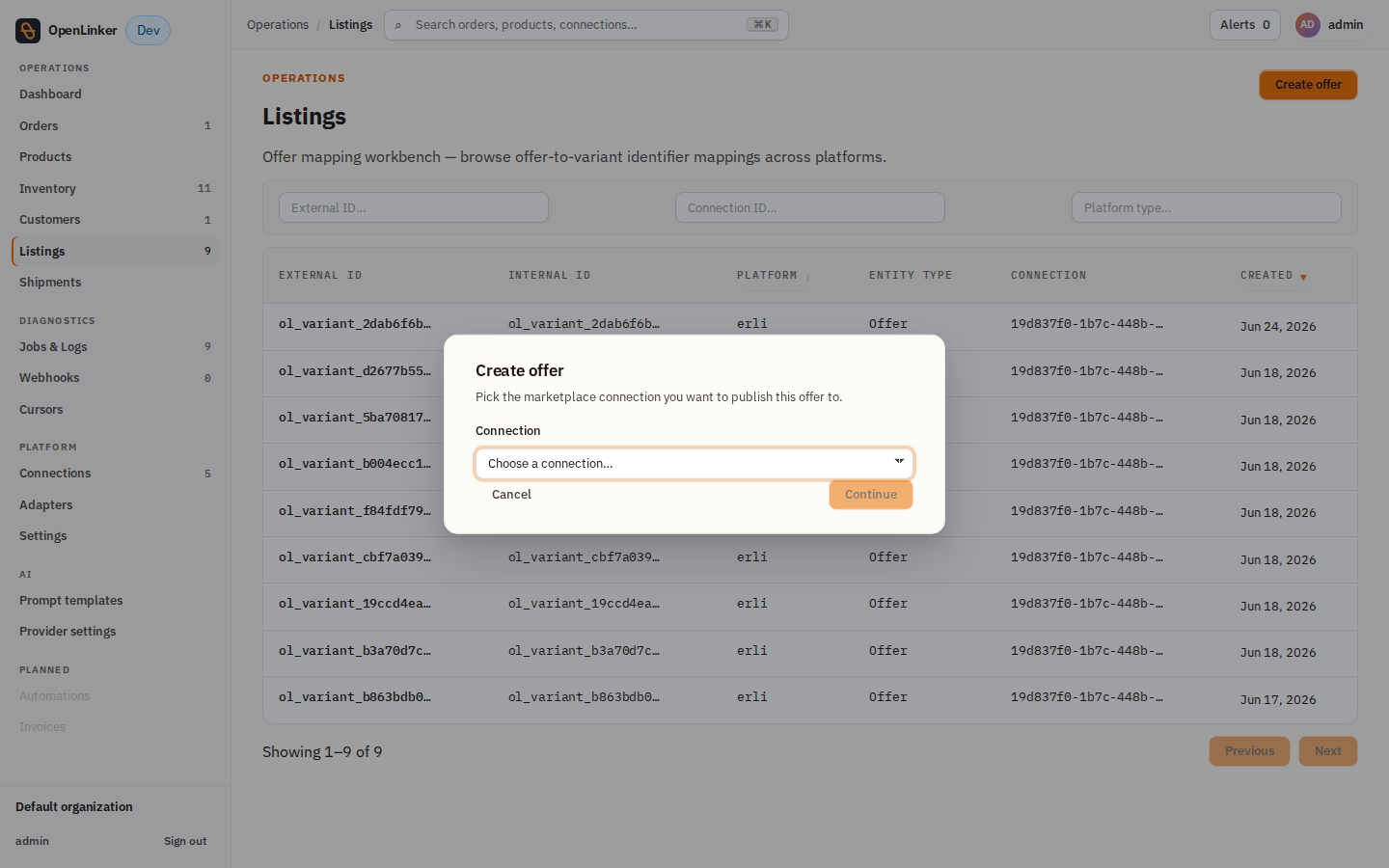Click the Next pagination button

coord(1328,751)
